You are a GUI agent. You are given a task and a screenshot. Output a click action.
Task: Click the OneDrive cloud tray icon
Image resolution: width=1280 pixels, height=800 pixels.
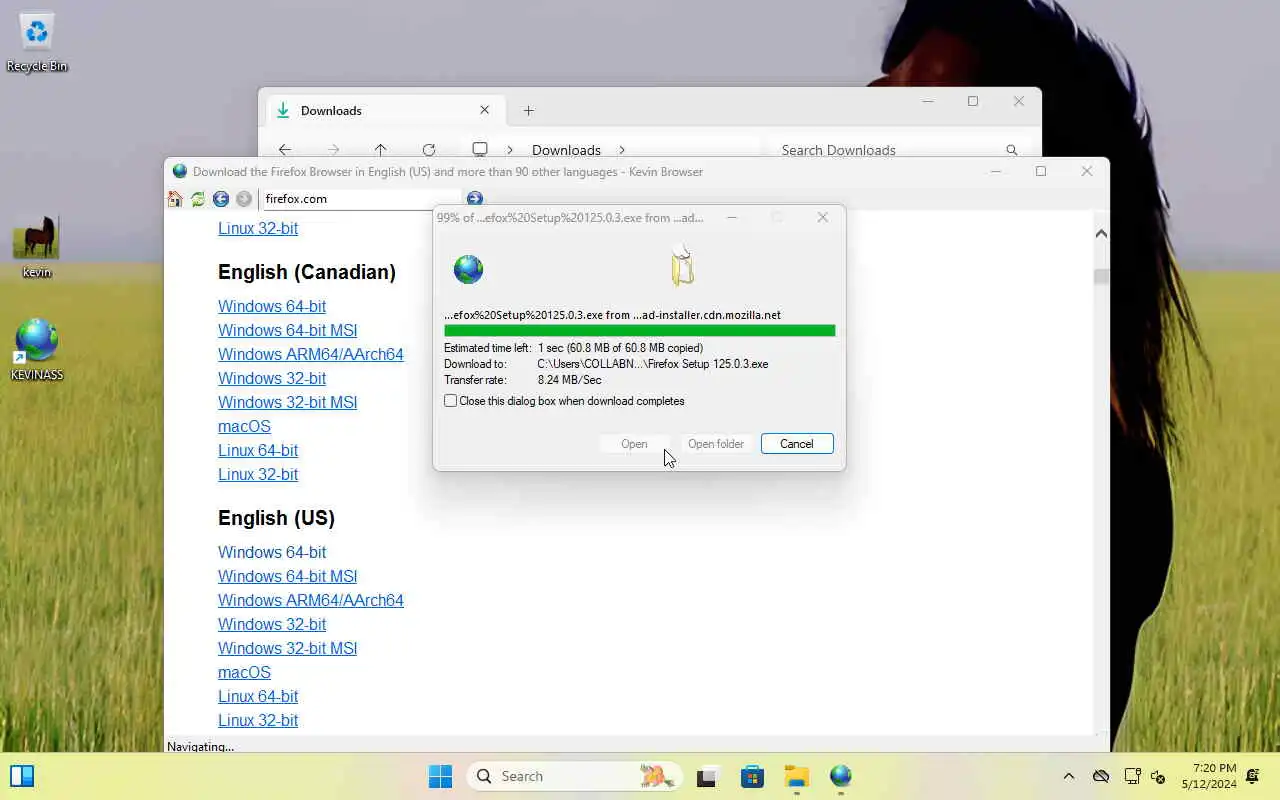pyautogui.click(x=1101, y=776)
